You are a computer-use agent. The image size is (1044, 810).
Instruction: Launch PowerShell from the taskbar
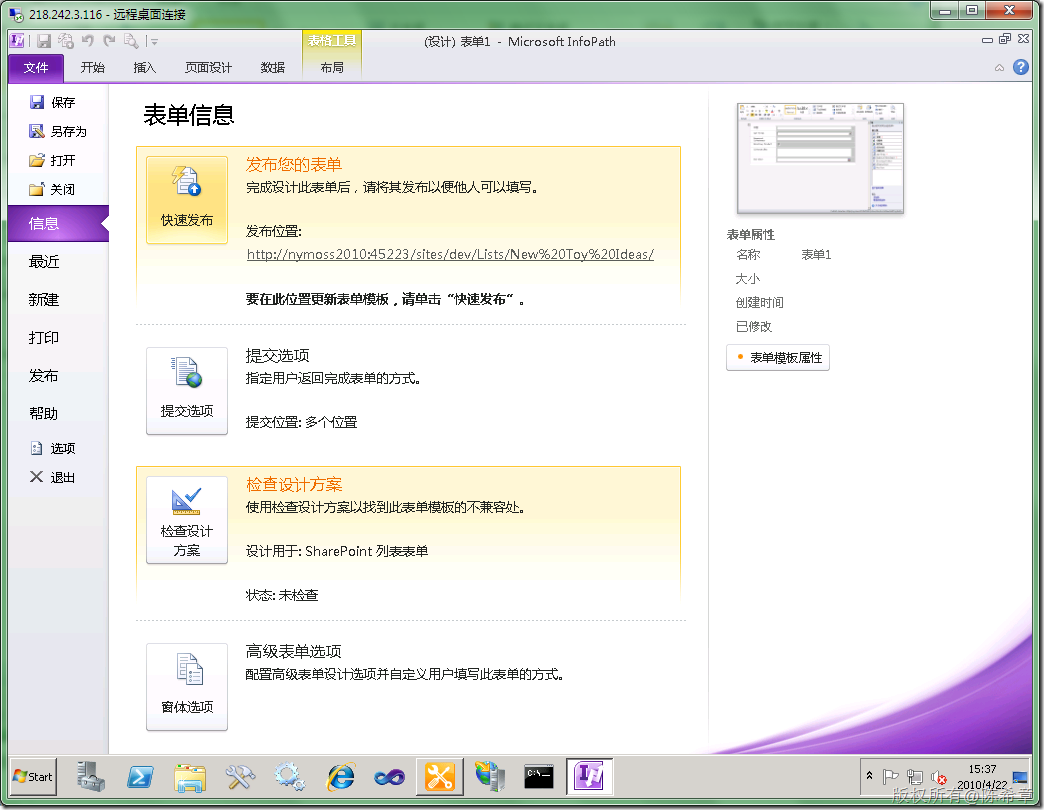pyautogui.click(x=140, y=777)
